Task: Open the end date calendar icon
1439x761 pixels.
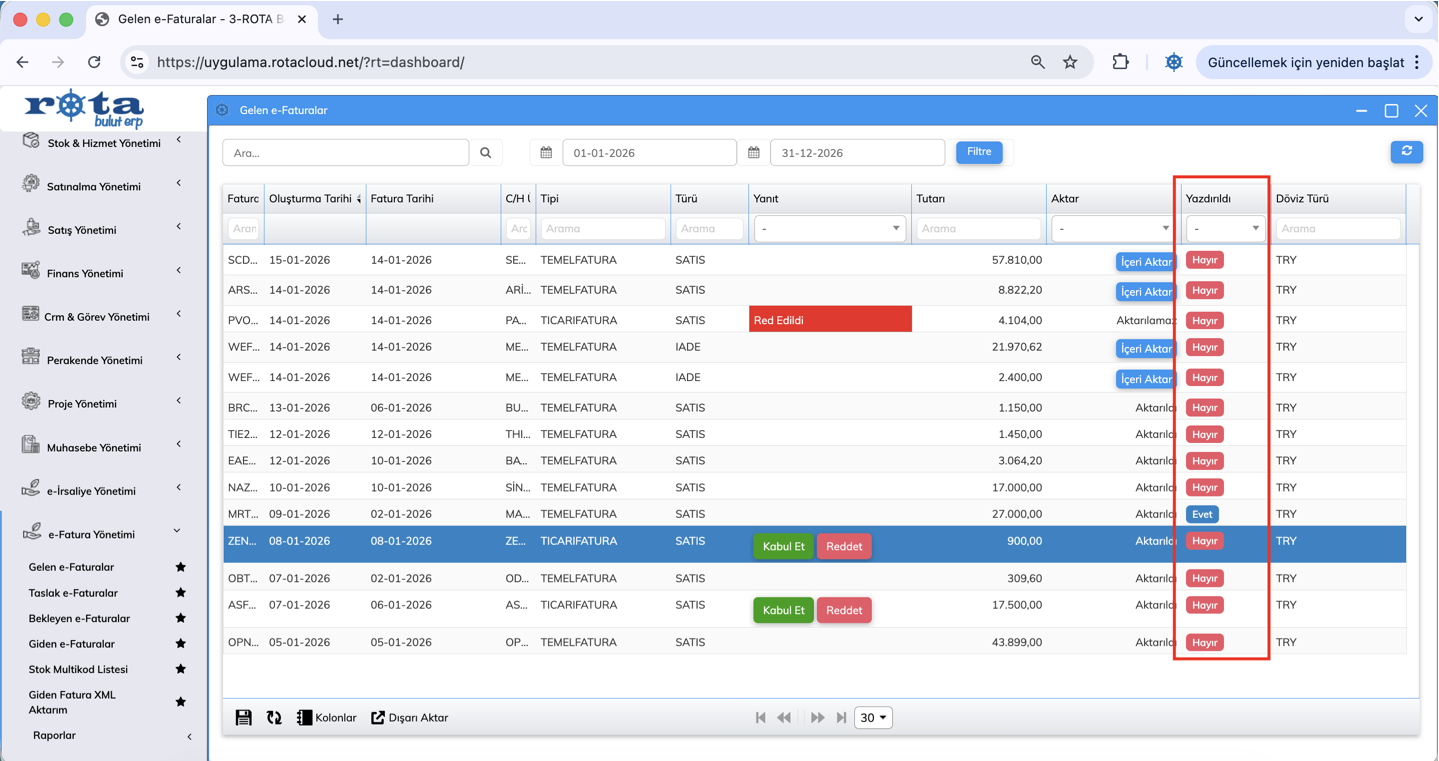Action: [x=754, y=153]
